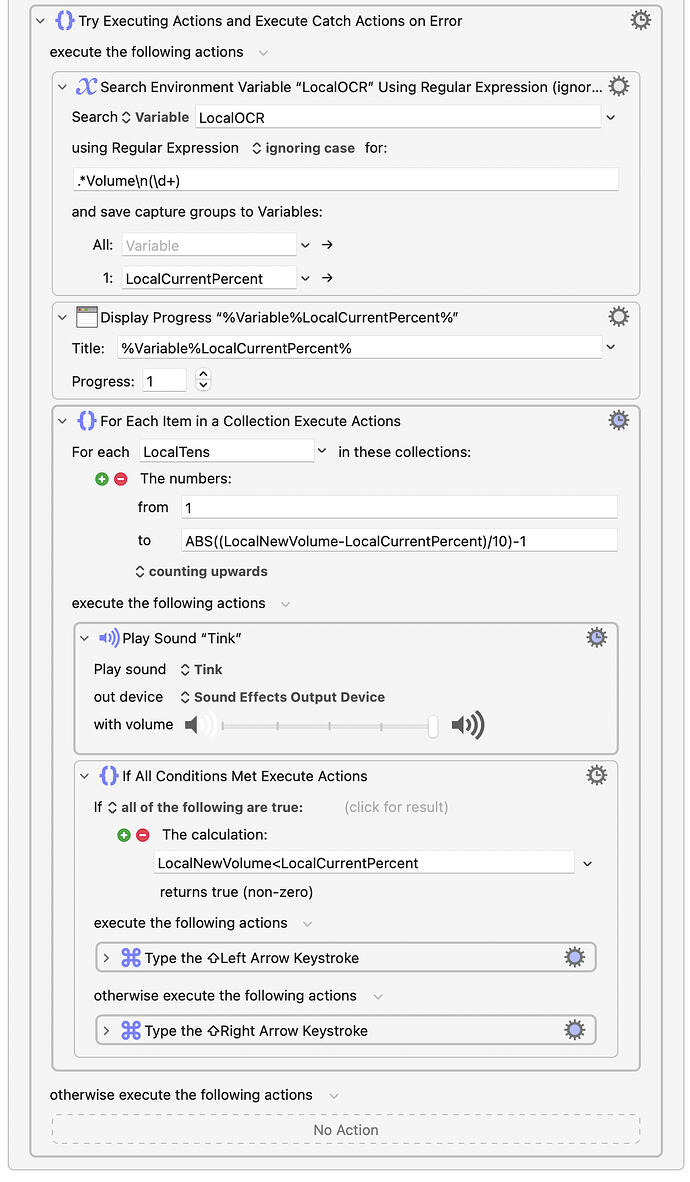The image size is (690, 1182).
Task: Change the all of the following condition selector
Action: click(205, 807)
